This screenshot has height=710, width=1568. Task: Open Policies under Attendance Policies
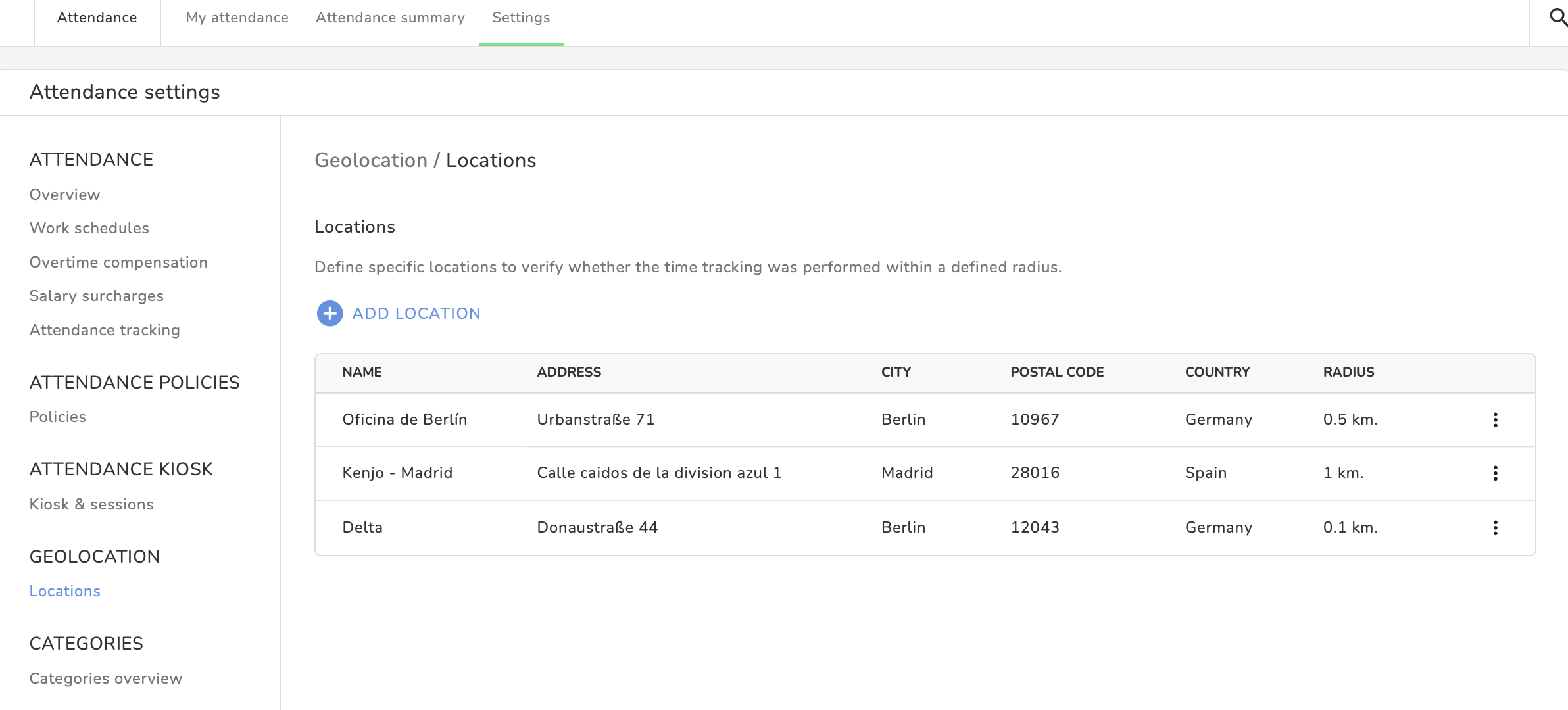coord(58,417)
